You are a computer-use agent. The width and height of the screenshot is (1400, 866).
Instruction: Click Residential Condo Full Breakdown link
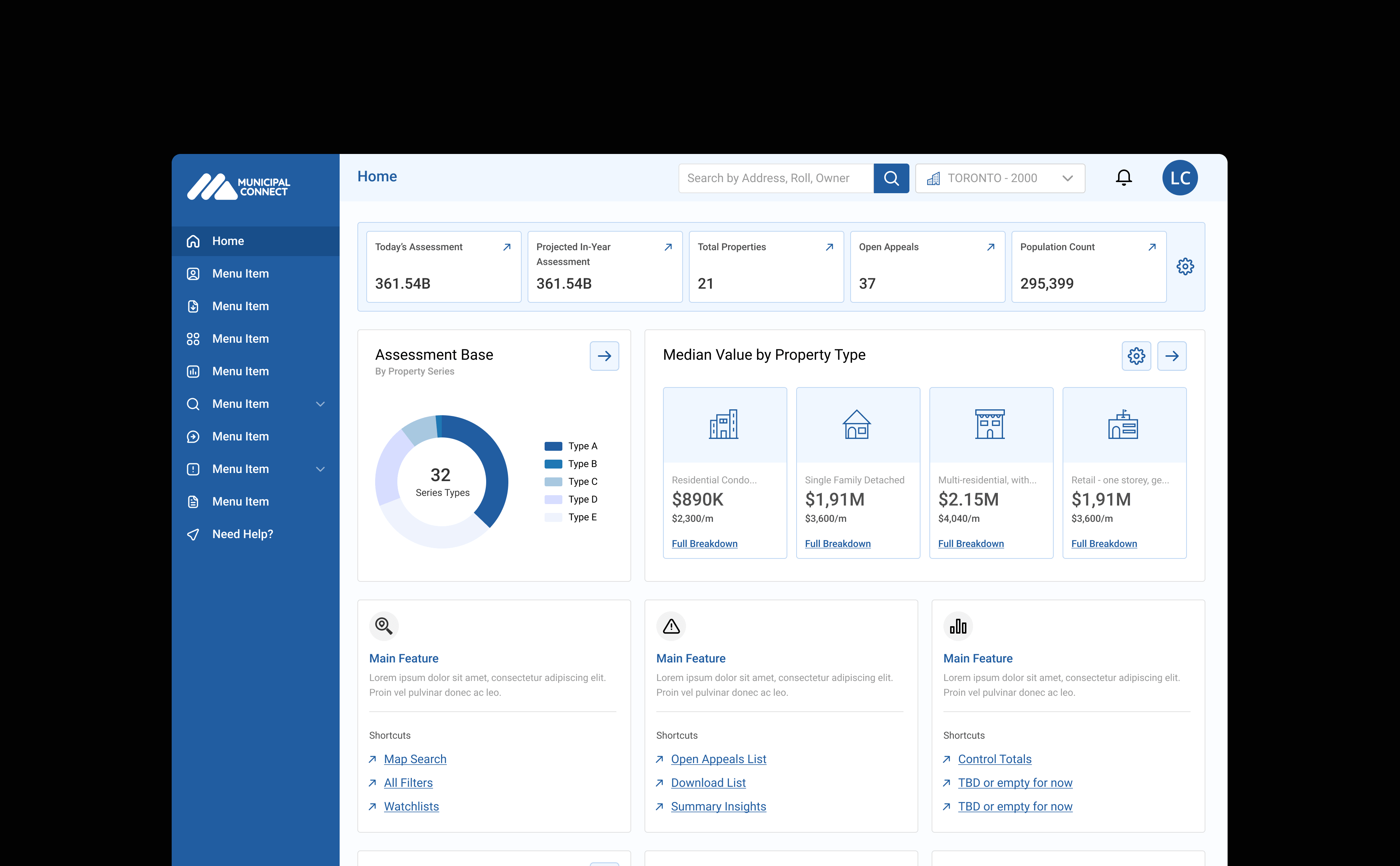704,544
